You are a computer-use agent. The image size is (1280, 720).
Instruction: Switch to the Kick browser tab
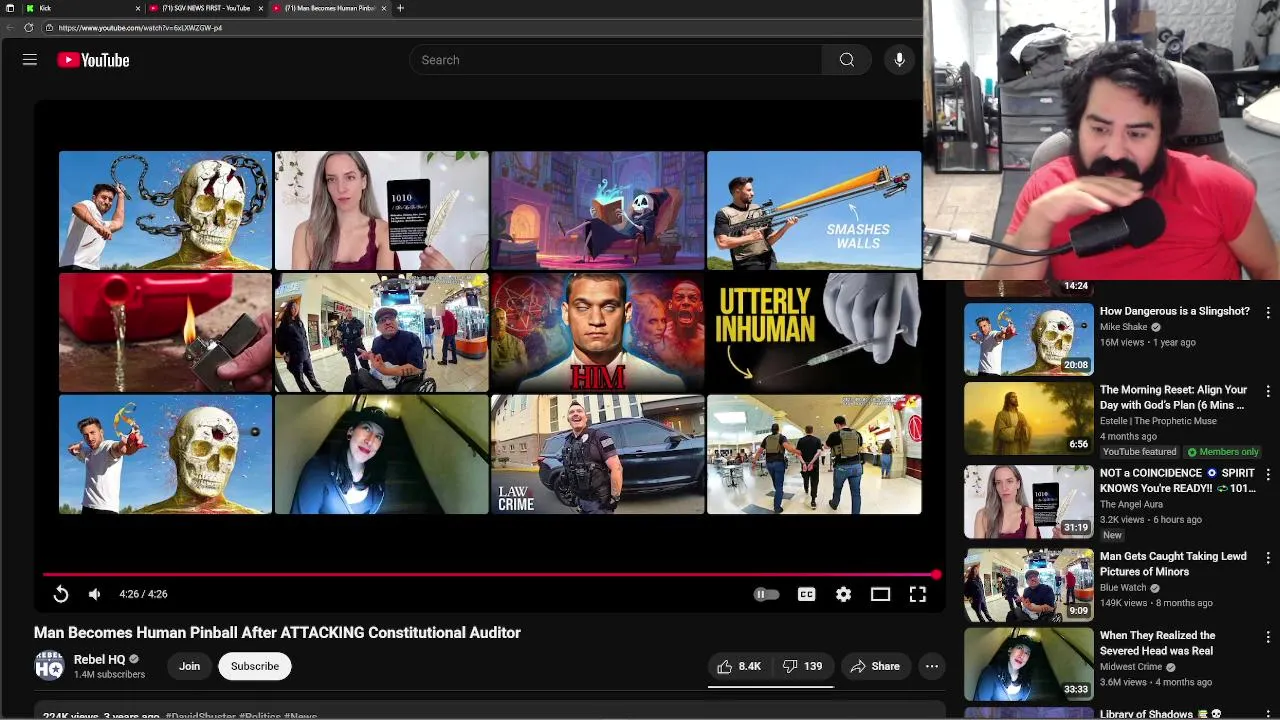click(82, 8)
